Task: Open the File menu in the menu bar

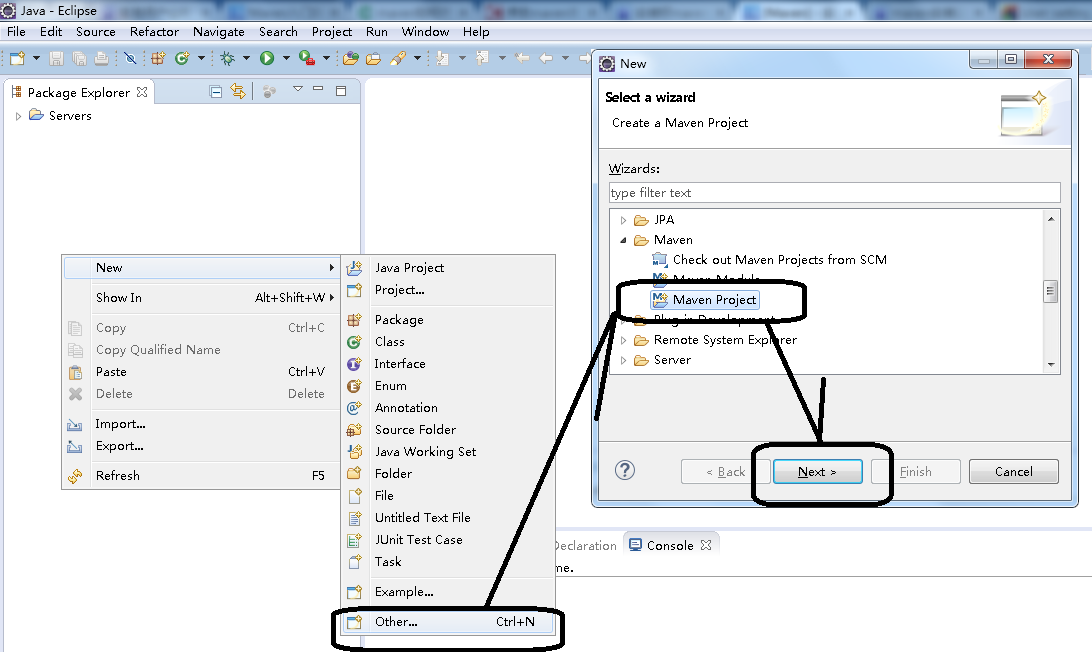Action: 16,32
